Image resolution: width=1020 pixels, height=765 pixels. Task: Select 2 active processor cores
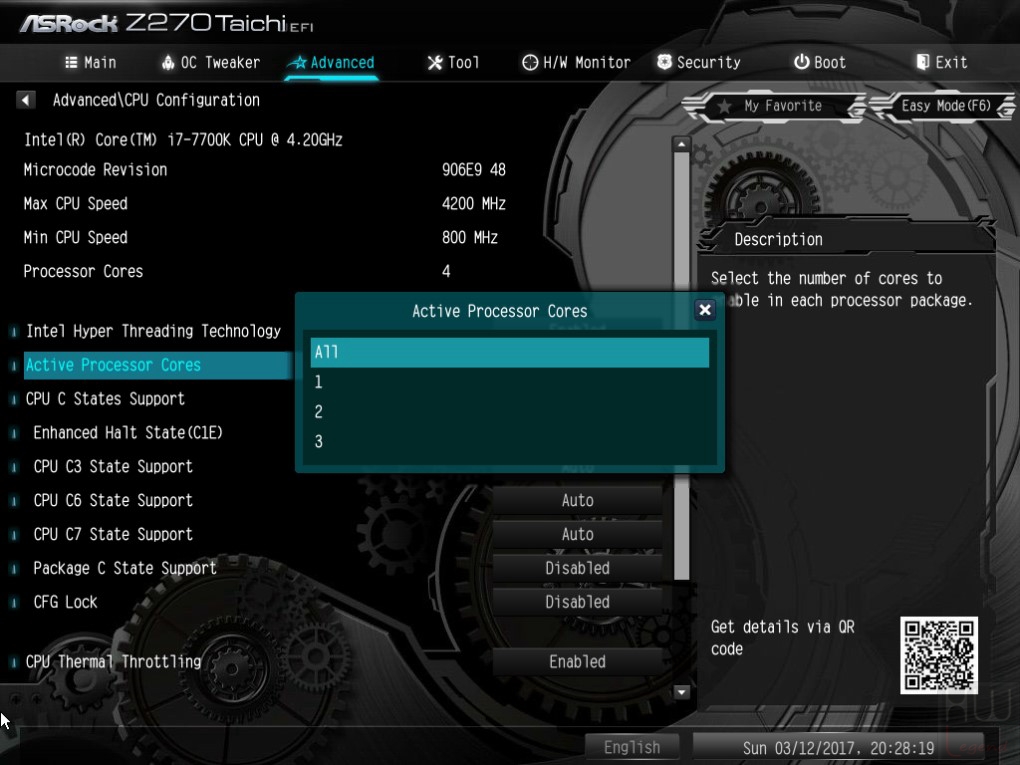pos(509,412)
